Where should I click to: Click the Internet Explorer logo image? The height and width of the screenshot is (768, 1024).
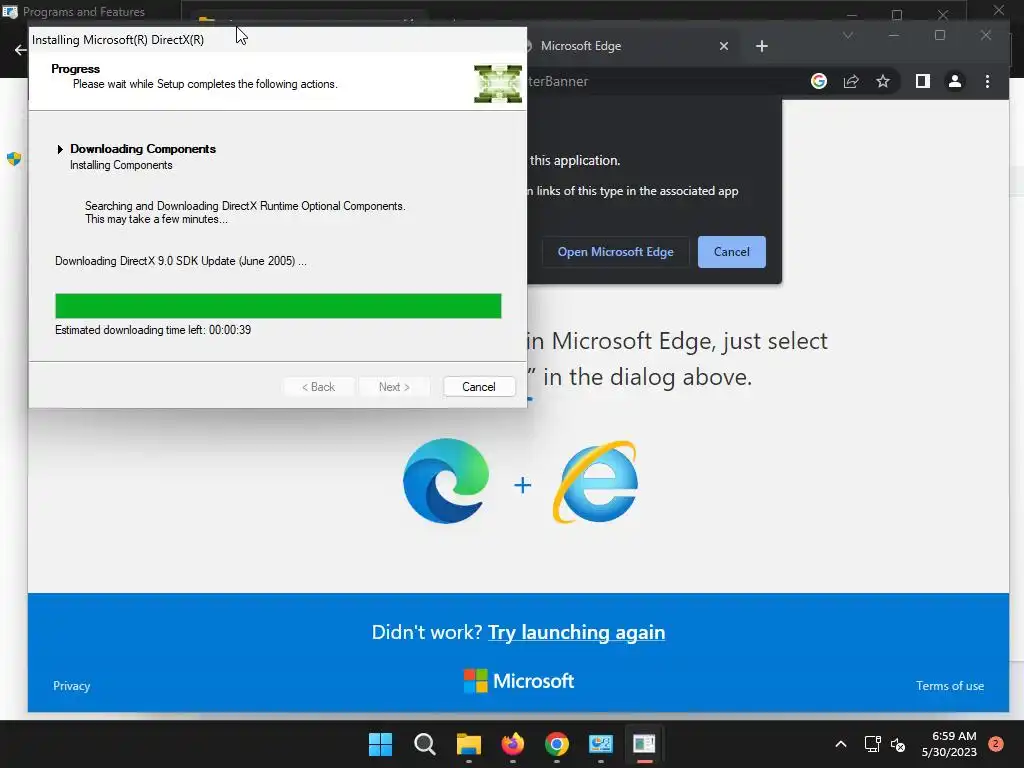tap(596, 481)
